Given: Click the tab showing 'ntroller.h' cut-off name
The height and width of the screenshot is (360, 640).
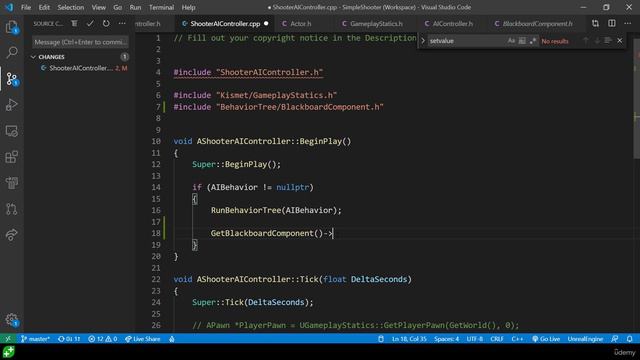Looking at the screenshot, I should (147, 24).
